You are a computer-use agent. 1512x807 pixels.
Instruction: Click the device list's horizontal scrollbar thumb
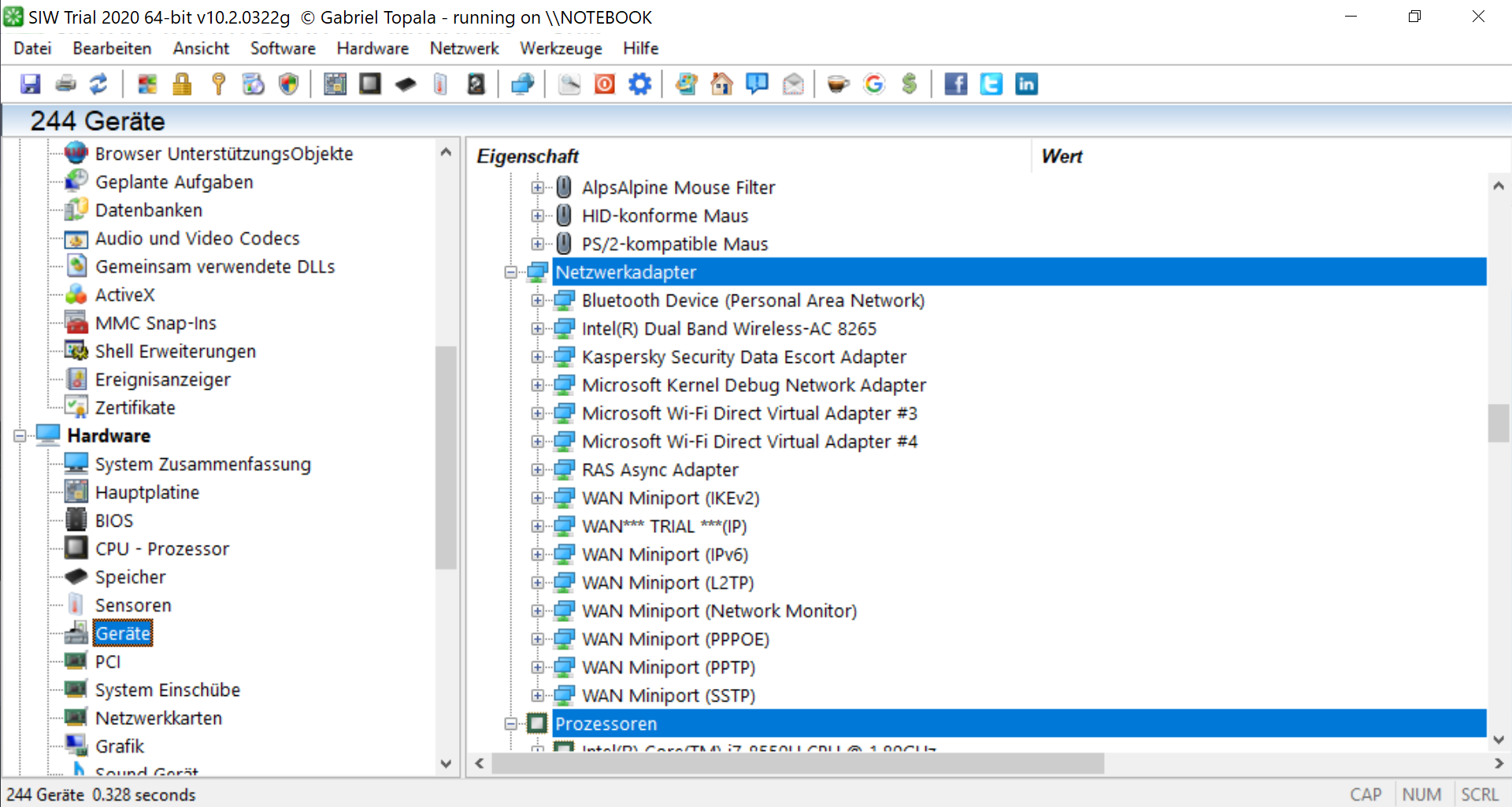point(798,764)
